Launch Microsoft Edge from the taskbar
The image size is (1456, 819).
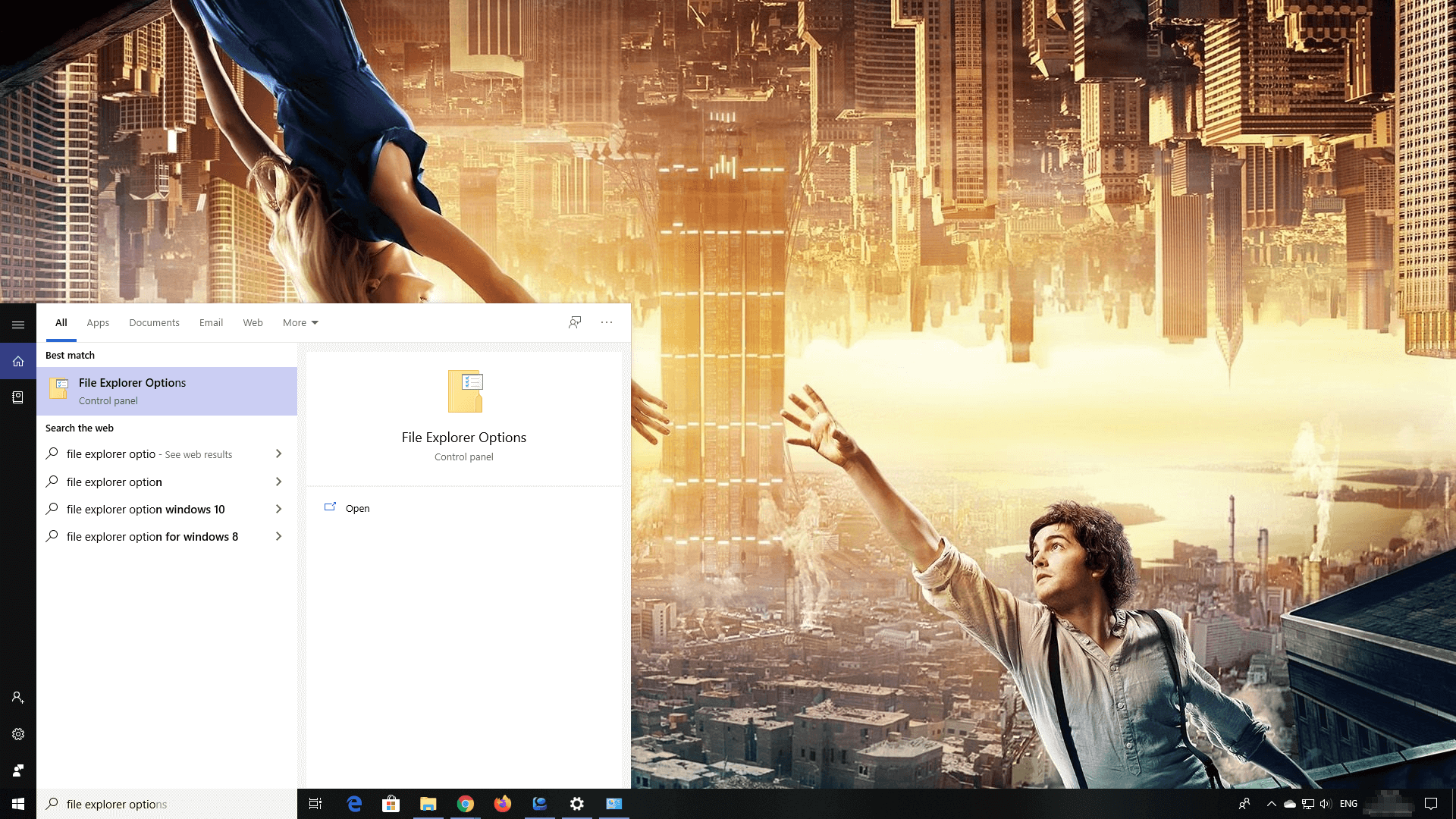[353, 804]
